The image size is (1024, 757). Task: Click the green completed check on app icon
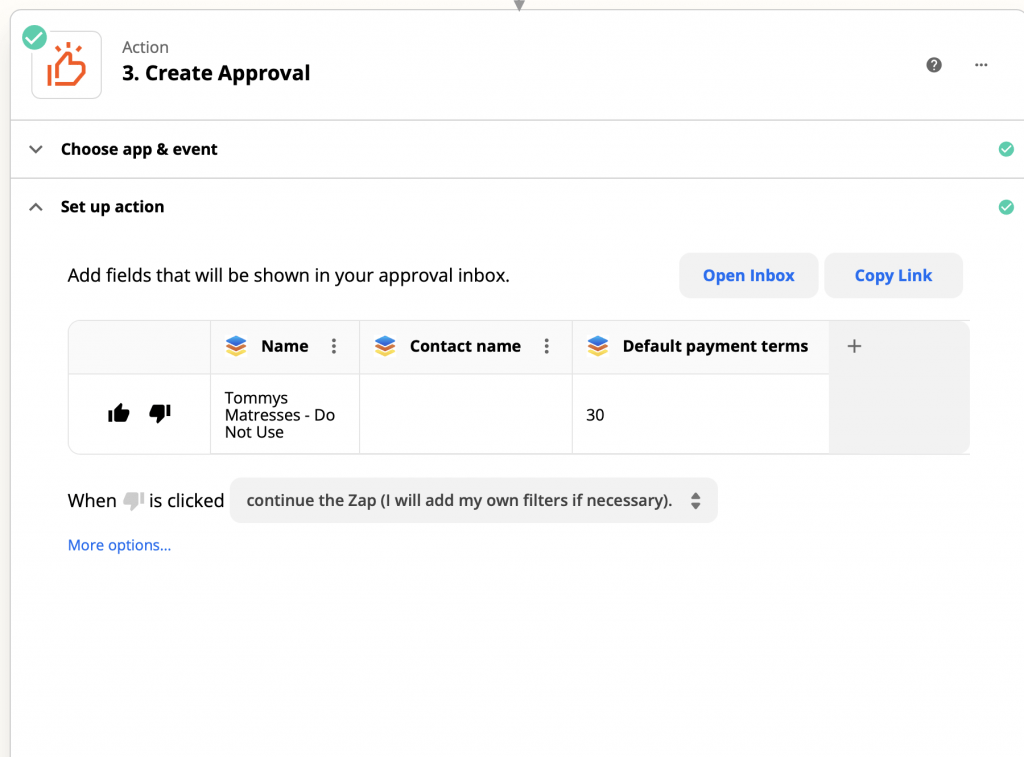[x=35, y=38]
